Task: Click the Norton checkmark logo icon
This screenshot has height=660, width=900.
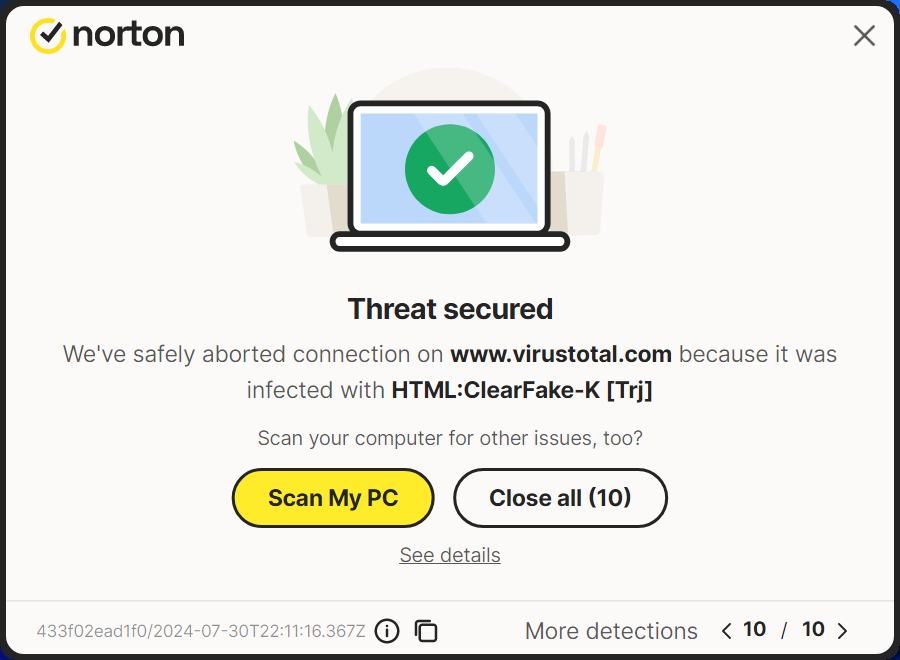Action: (x=47, y=35)
